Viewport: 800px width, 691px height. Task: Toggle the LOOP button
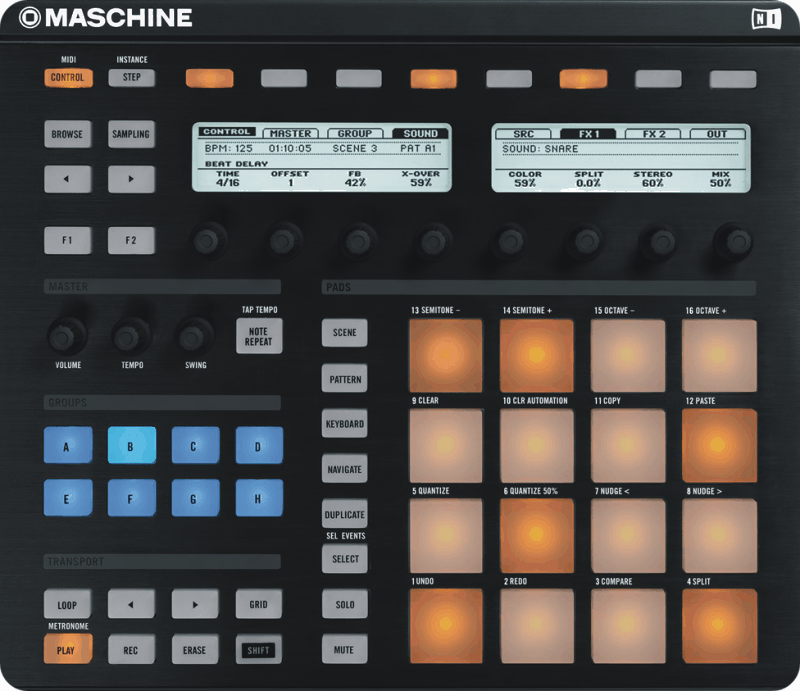pyautogui.click(x=67, y=605)
